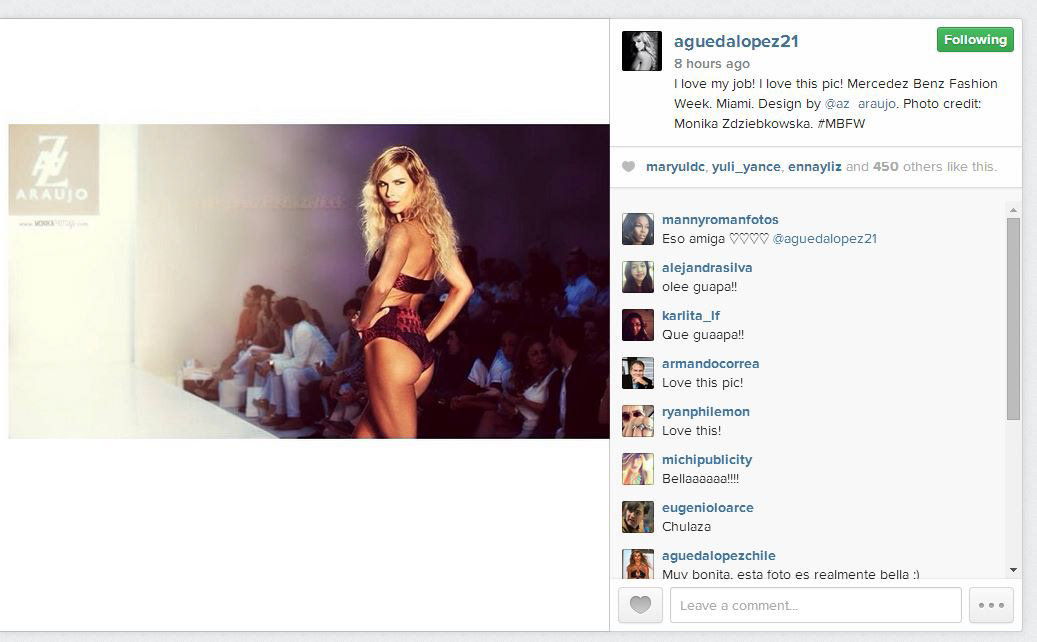Screen dimensions: 1037x642
Task: Click the comments scrollbar up arrow
Action: pyautogui.click(x=1013, y=210)
